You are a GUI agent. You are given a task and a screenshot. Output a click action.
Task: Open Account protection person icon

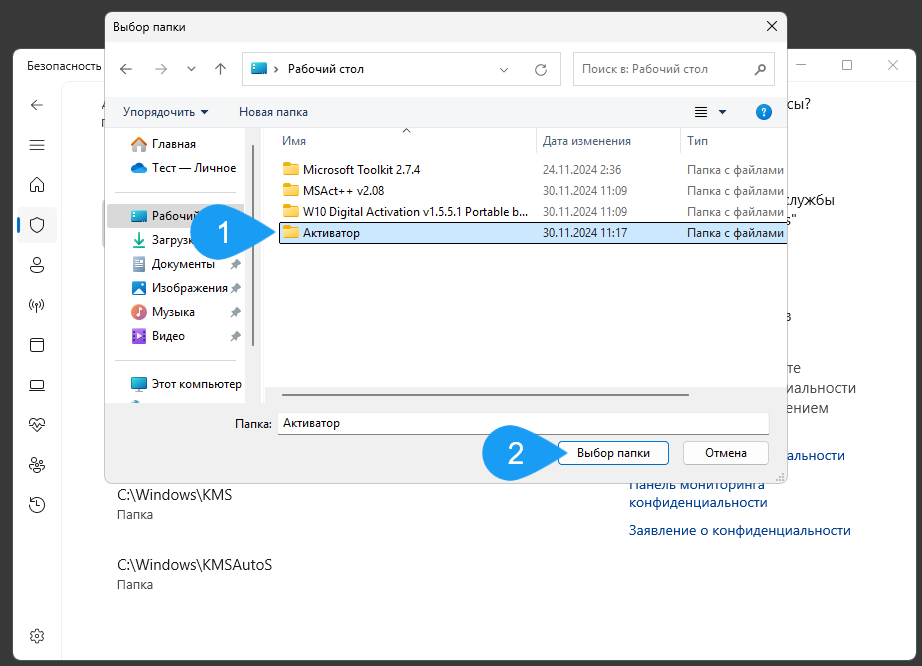click(37, 265)
